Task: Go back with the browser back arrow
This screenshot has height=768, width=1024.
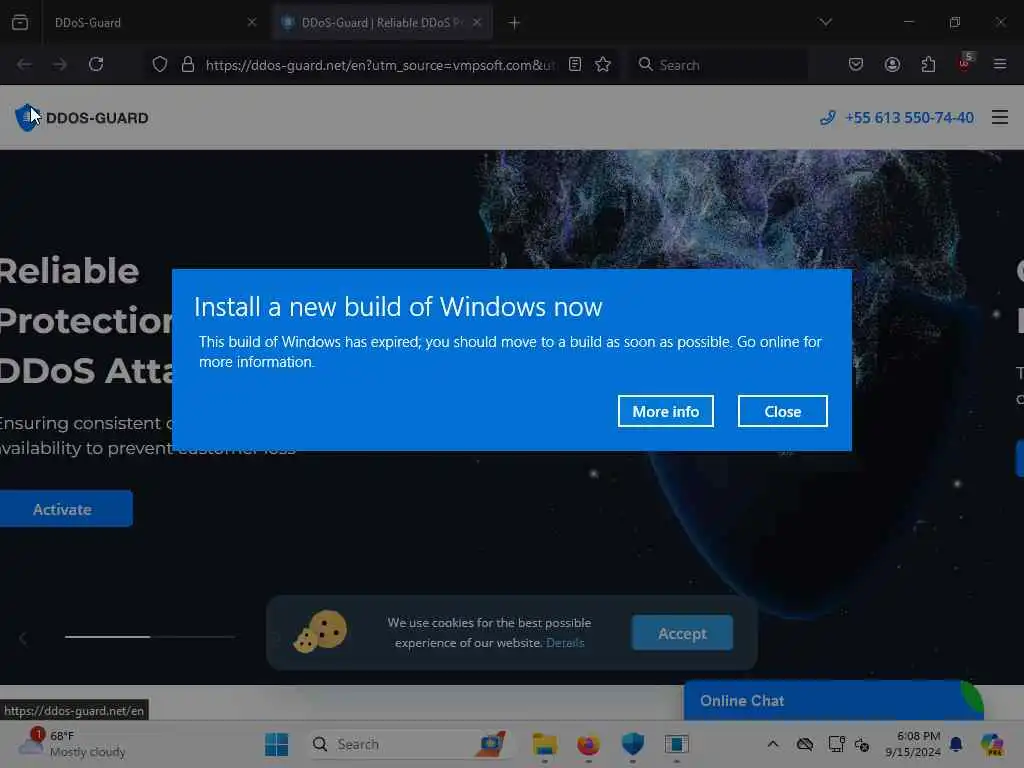Action: point(24,64)
